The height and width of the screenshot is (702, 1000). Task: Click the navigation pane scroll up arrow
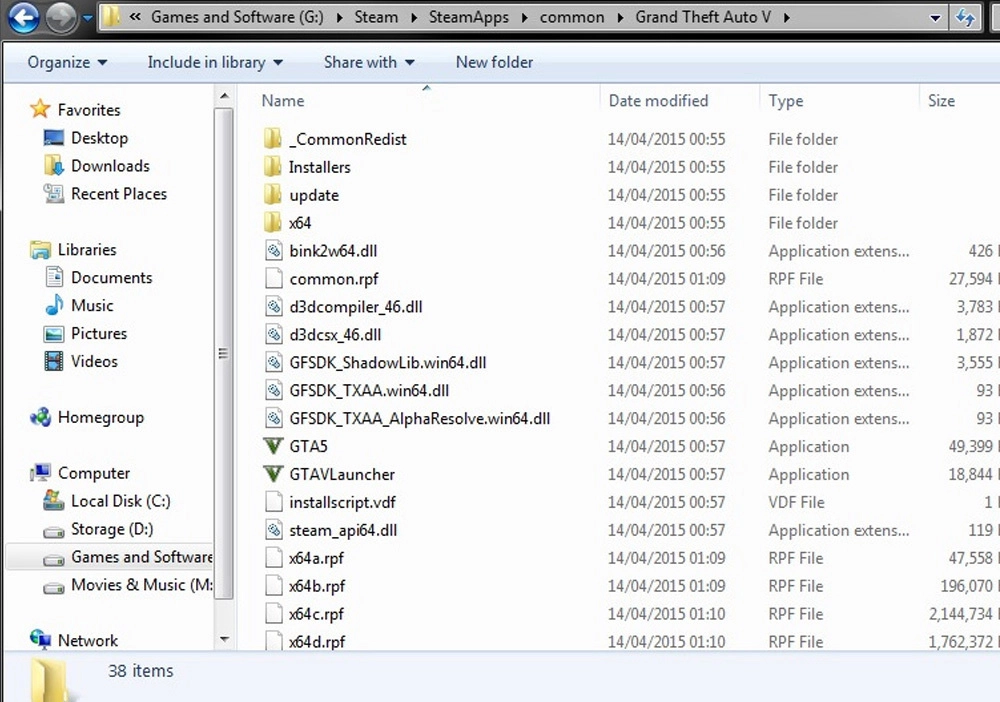(x=224, y=96)
